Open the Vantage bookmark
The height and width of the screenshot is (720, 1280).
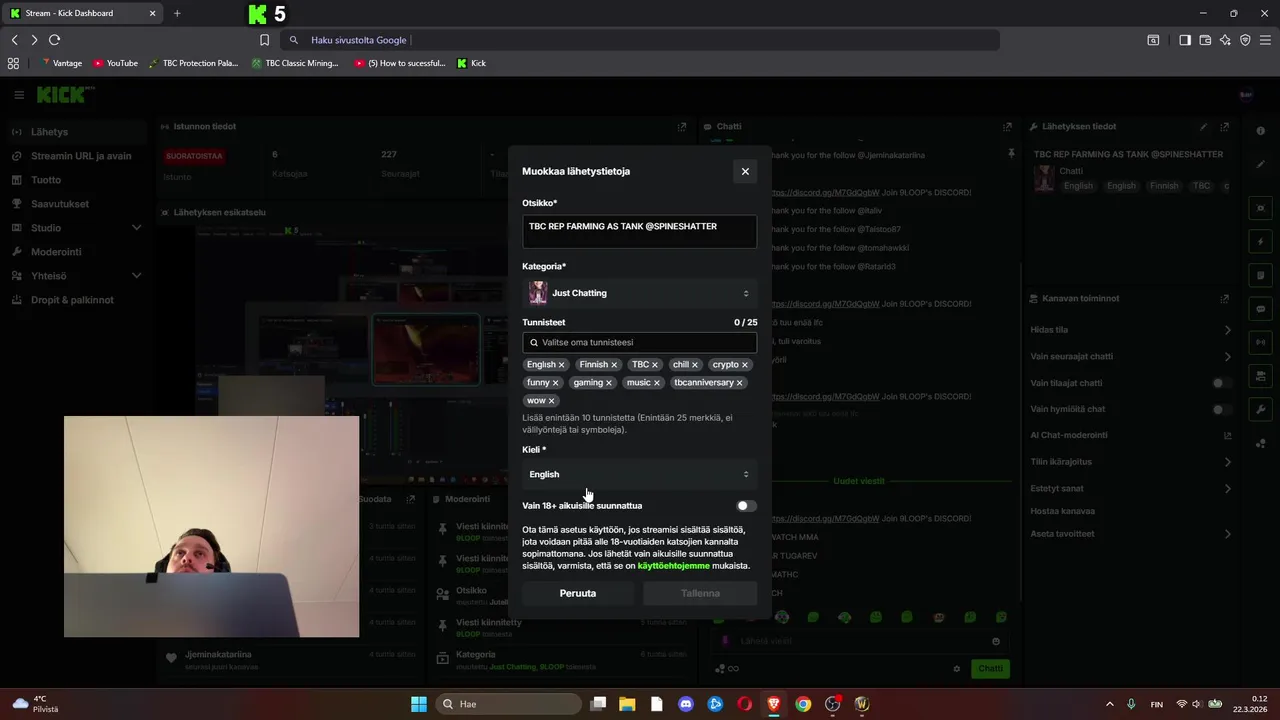pyautogui.click(x=61, y=63)
